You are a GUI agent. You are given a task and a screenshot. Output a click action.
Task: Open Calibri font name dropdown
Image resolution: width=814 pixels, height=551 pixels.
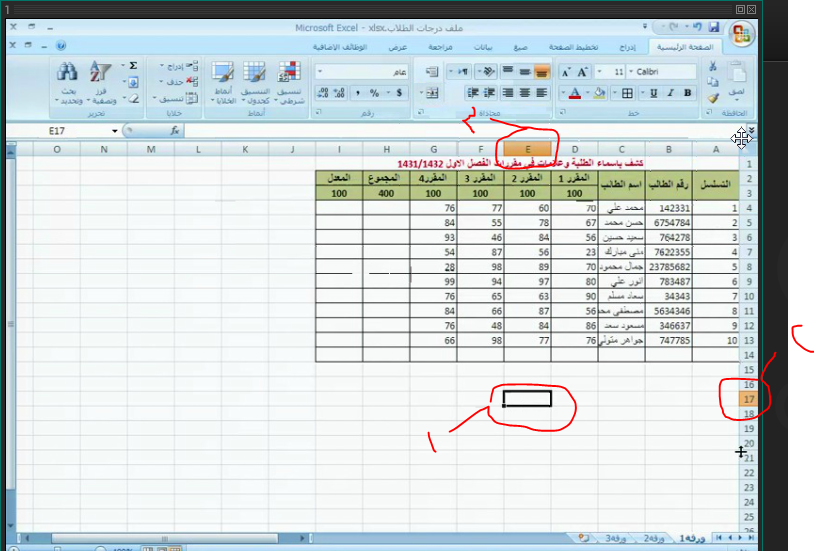[x=631, y=72]
